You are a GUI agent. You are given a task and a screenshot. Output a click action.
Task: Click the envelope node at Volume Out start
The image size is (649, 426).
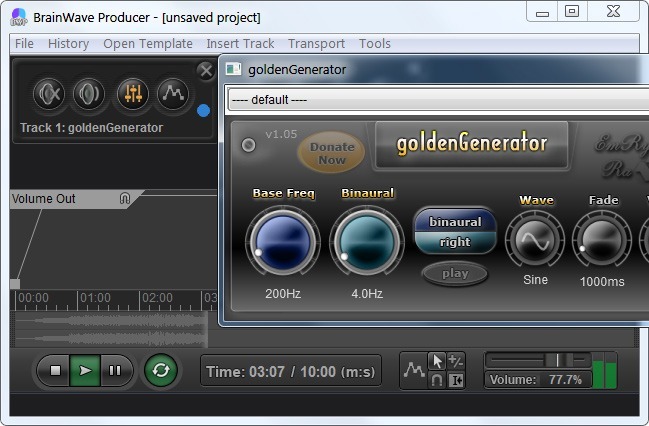coord(15,284)
